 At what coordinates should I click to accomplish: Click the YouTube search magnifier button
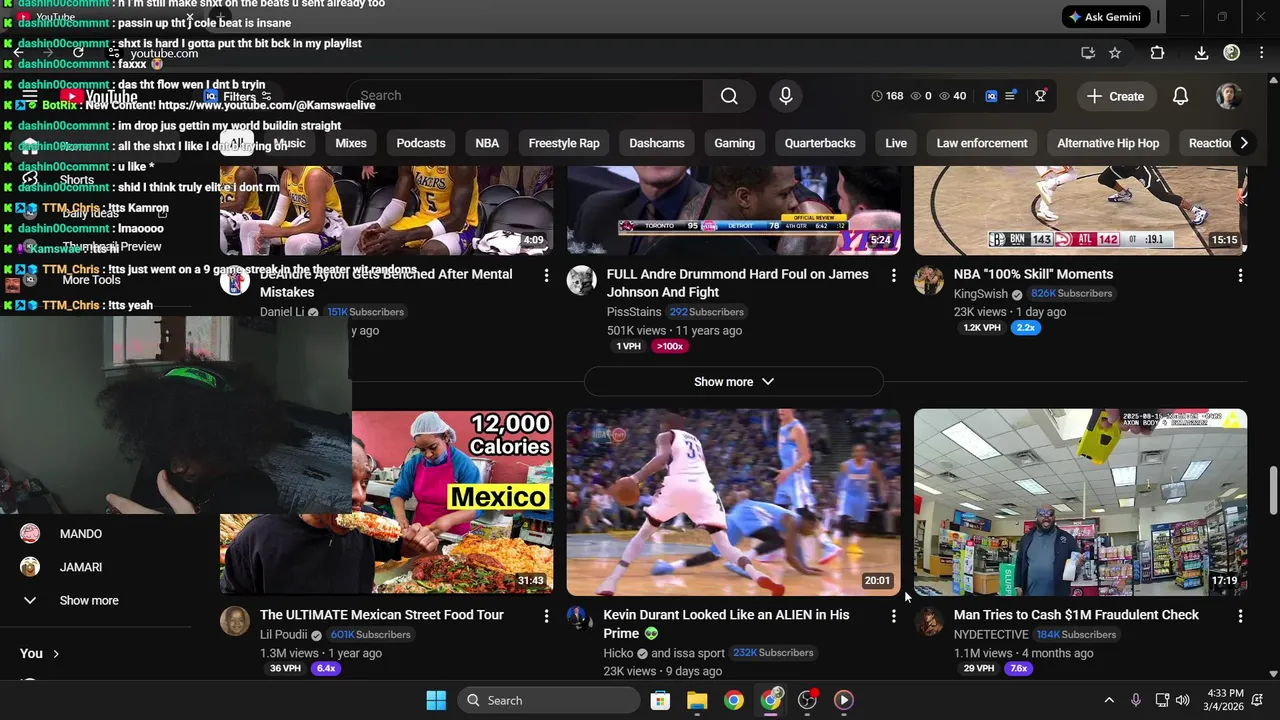point(729,96)
